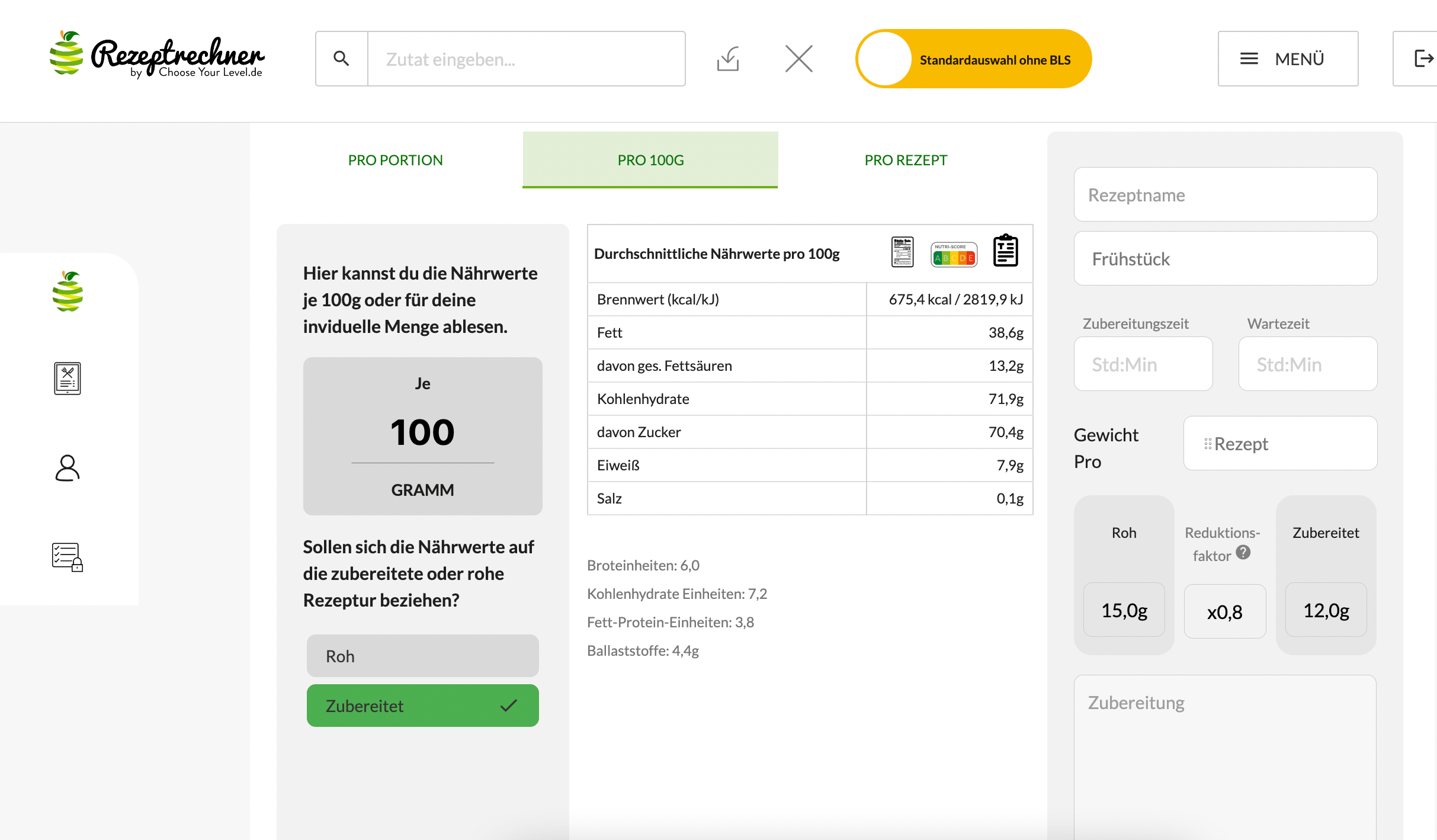Click the import recipe download icon
The height and width of the screenshot is (840, 1437).
pyautogui.click(x=728, y=59)
